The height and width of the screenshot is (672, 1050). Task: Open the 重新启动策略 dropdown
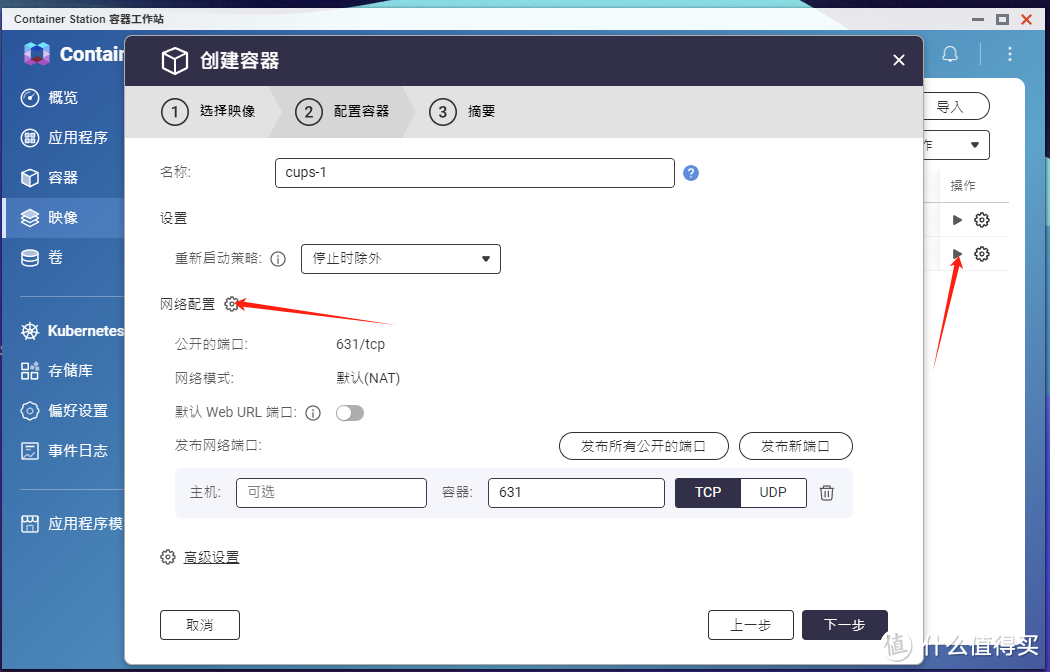tap(400, 258)
